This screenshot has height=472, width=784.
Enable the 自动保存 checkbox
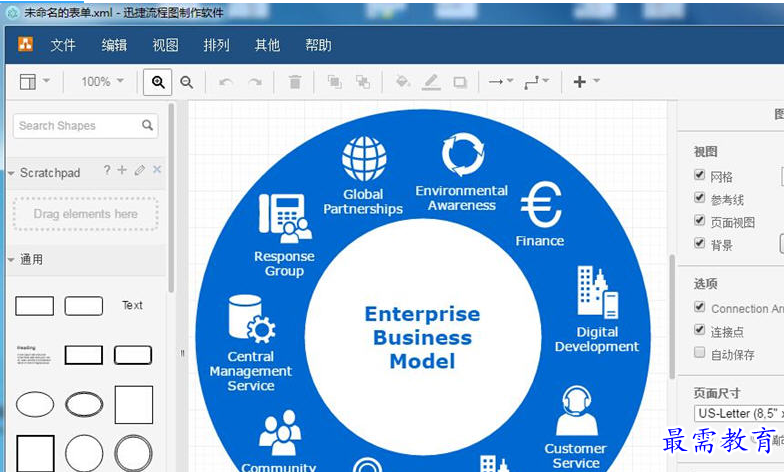pos(700,352)
